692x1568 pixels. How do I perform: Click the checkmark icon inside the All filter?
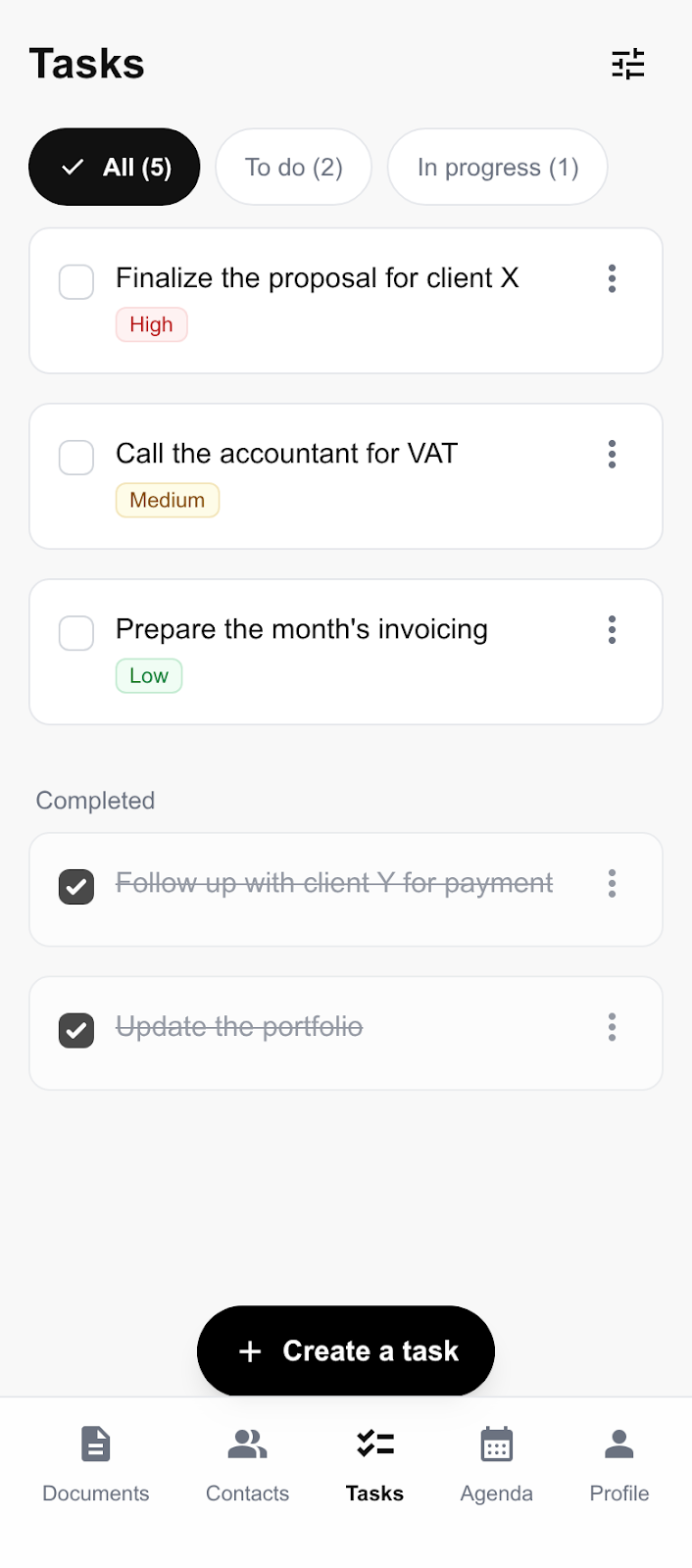[x=72, y=167]
